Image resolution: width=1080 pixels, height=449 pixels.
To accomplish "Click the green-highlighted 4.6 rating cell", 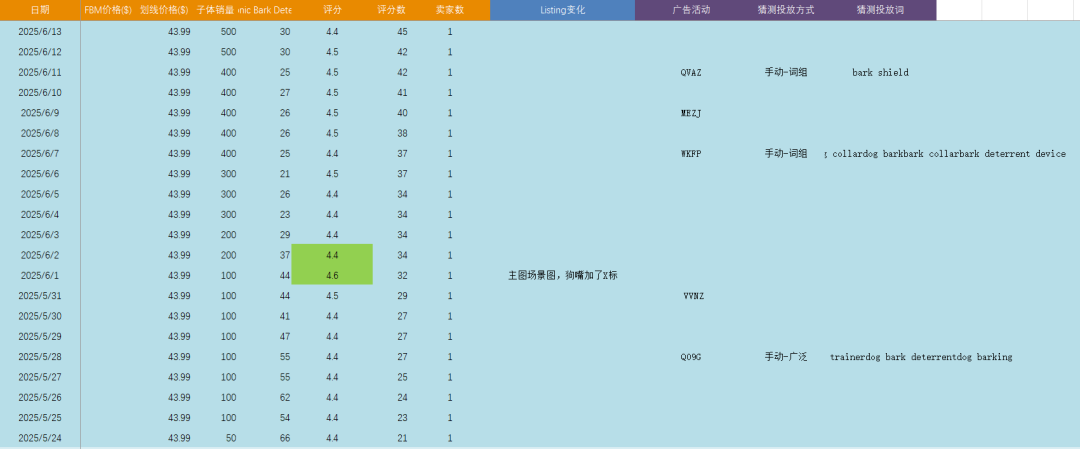I will 332,275.
